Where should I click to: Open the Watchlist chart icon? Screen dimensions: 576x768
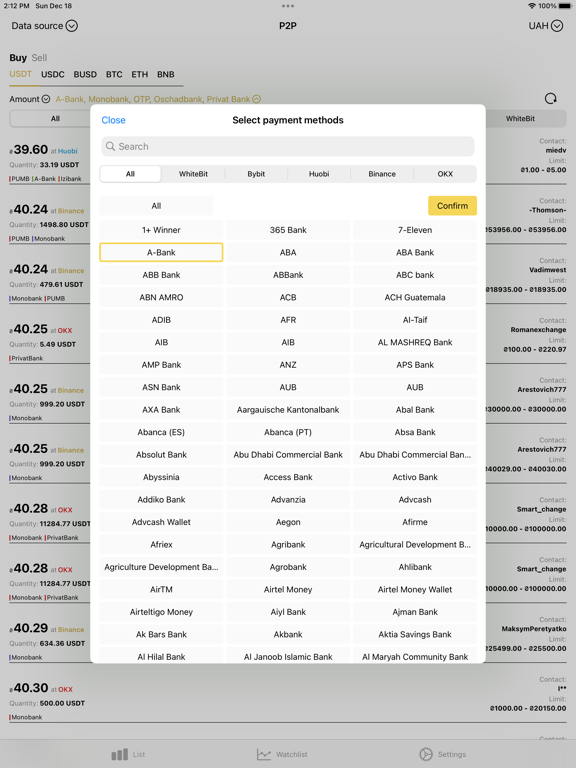tap(264, 754)
